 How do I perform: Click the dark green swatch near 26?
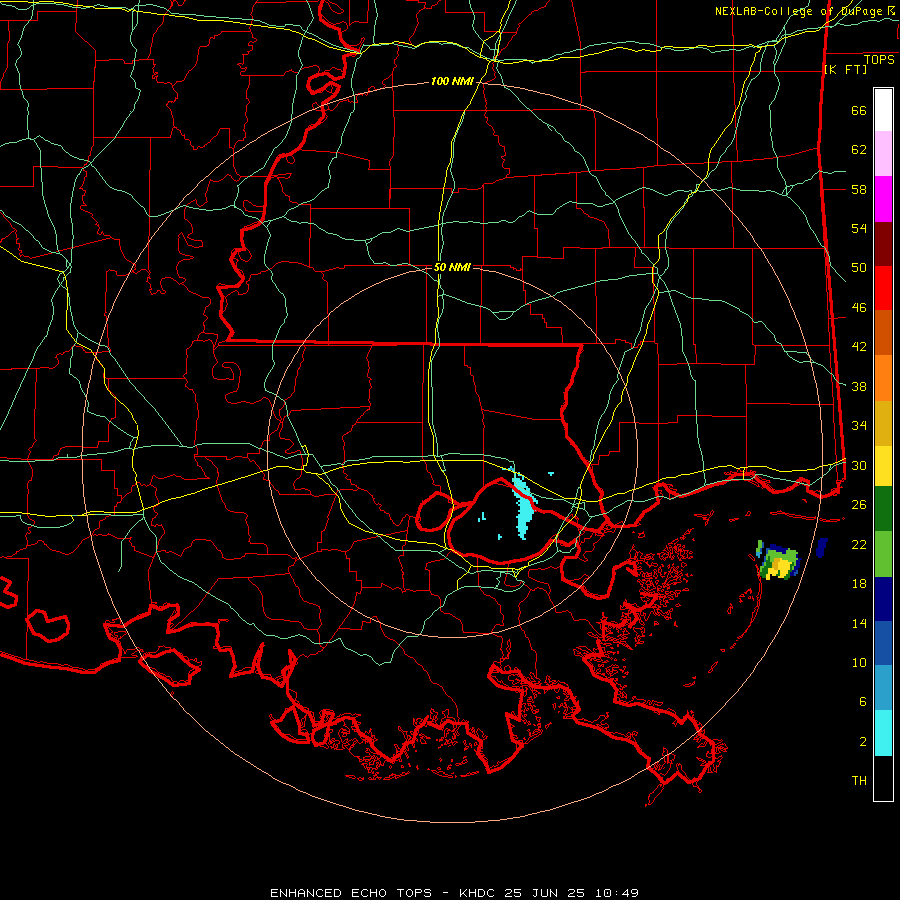coord(883,509)
